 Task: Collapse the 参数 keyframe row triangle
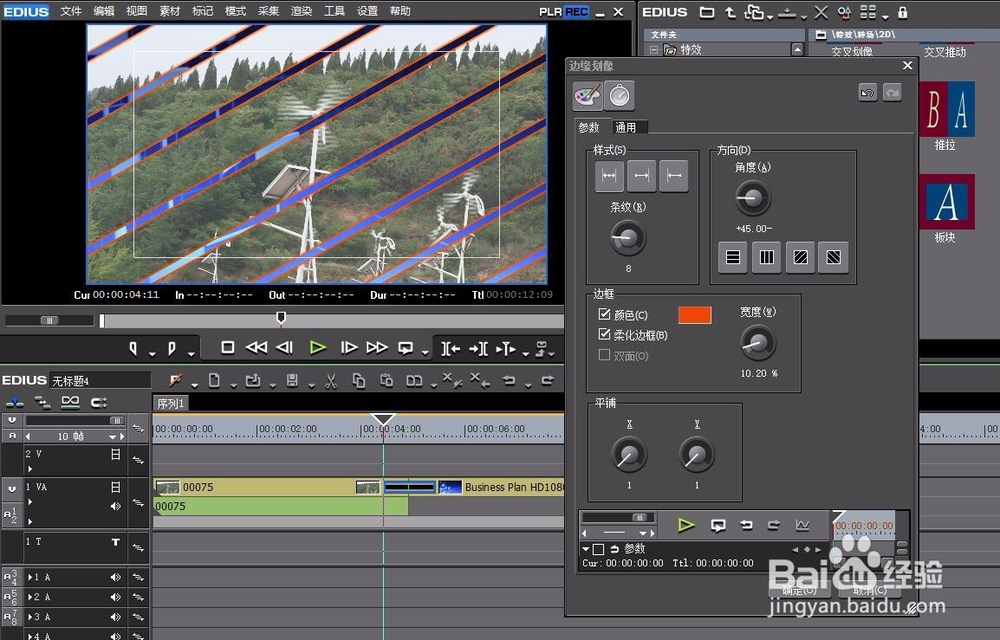pyautogui.click(x=585, y=548)
